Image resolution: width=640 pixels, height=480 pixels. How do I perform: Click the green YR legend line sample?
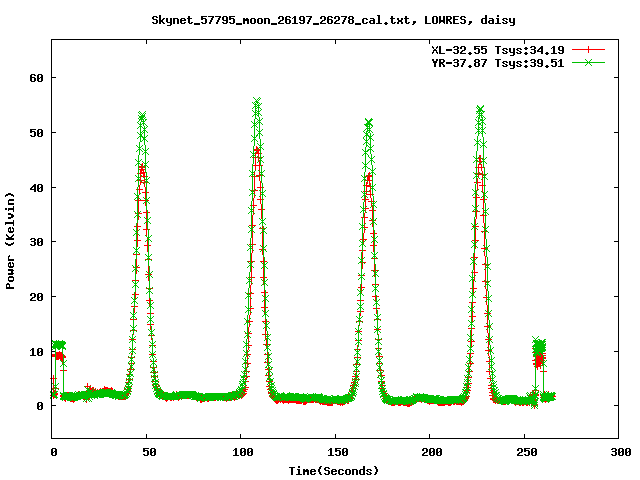(x=589, y=62)
